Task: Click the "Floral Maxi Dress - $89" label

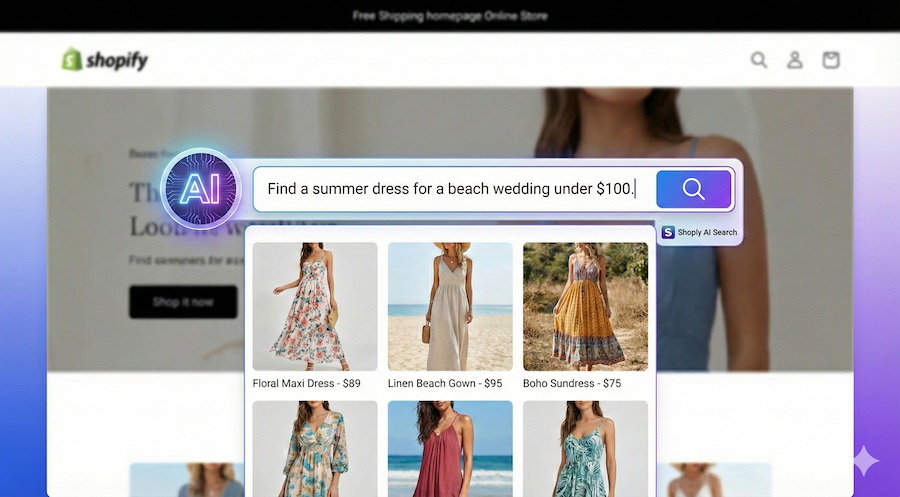Action: 307,383
